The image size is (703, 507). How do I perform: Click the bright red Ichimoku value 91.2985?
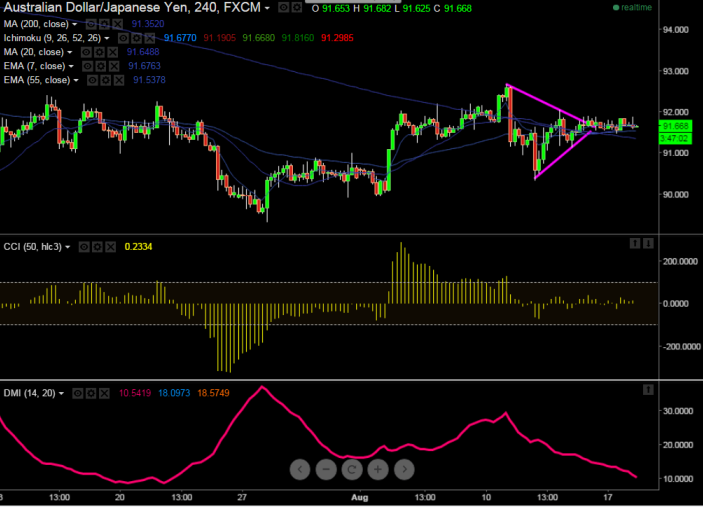click(337, 38)
